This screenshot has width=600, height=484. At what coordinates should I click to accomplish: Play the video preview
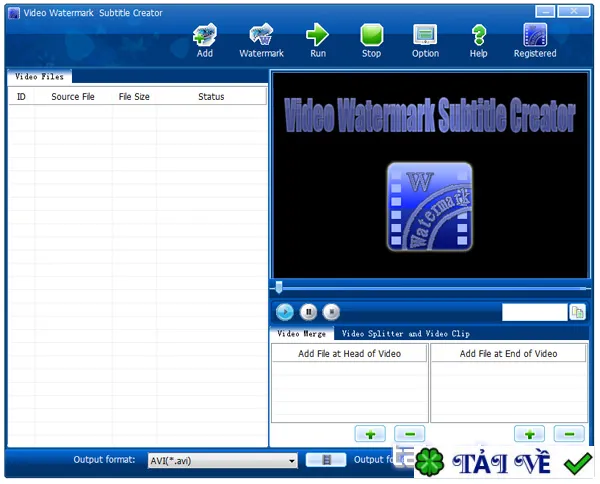coord(285,312)
